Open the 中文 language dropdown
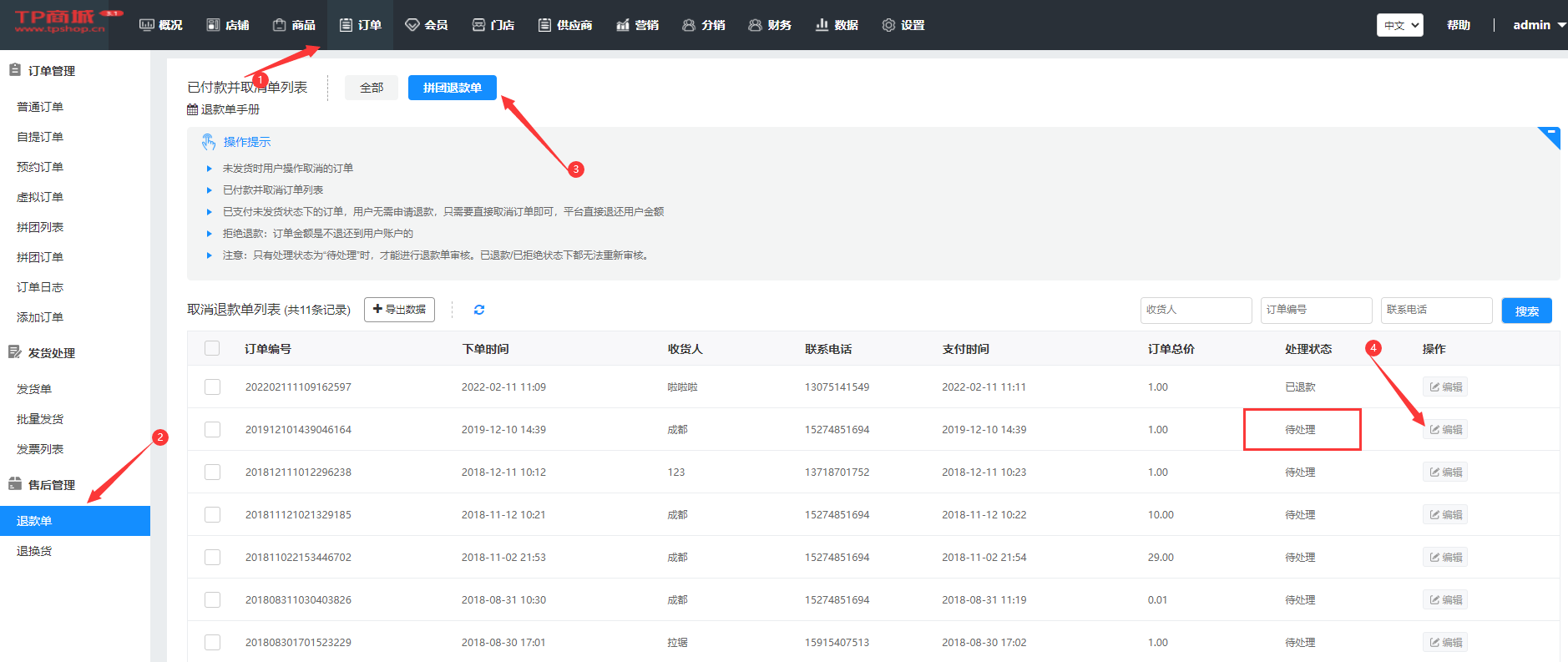This screenshot has width=1568, height=662. point(1399,25)
